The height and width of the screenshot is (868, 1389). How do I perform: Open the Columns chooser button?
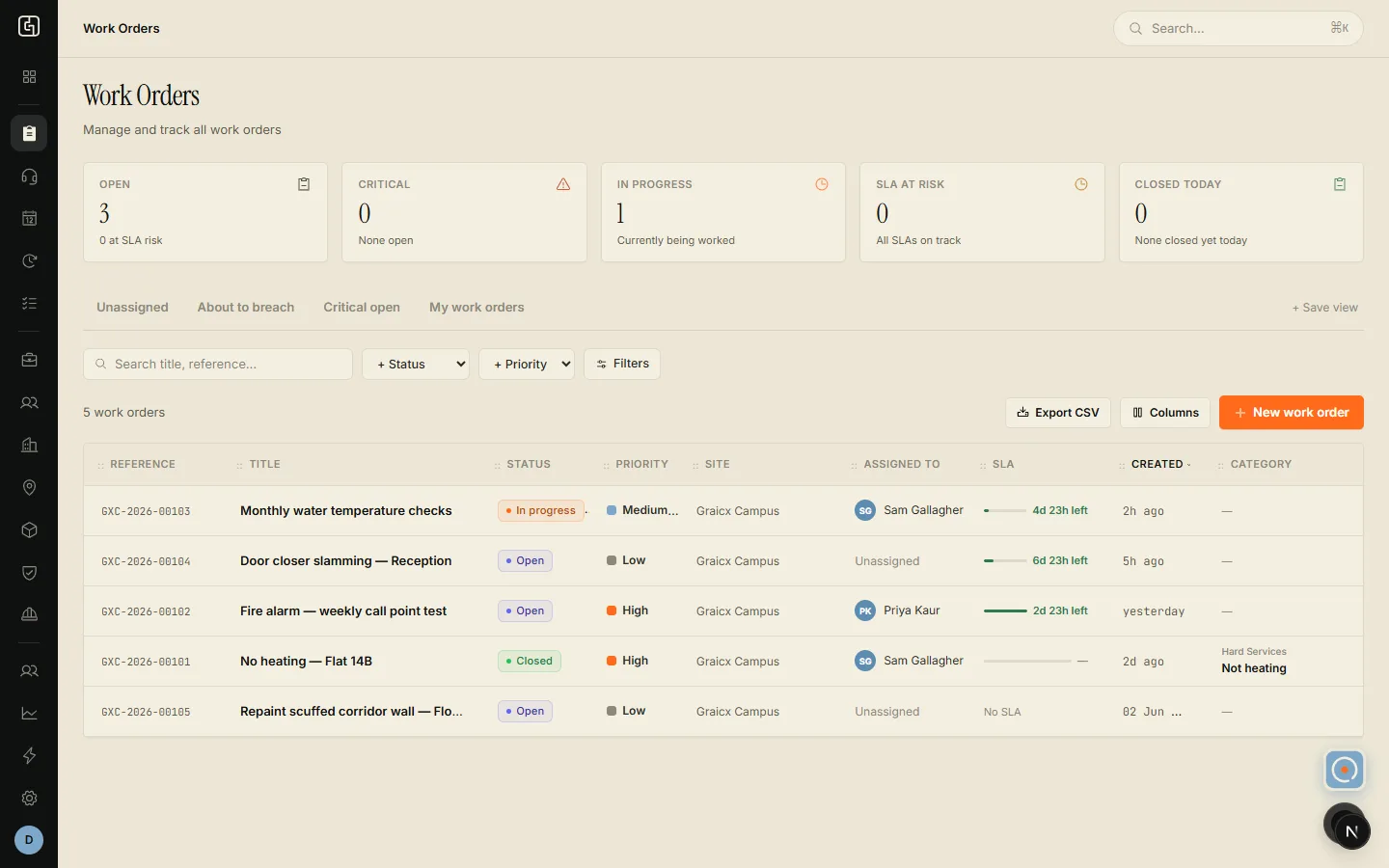click(x=1165, y=413)
